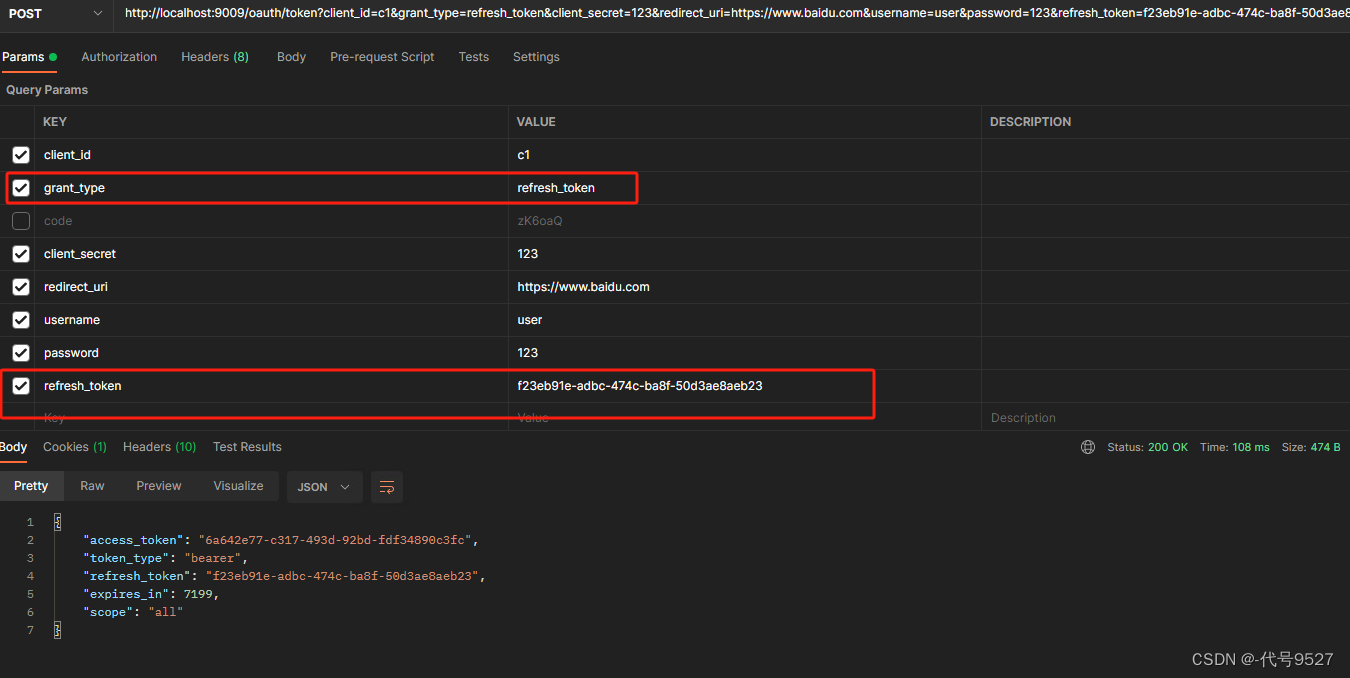Disable the password parameter checkbox

point(21,353)
